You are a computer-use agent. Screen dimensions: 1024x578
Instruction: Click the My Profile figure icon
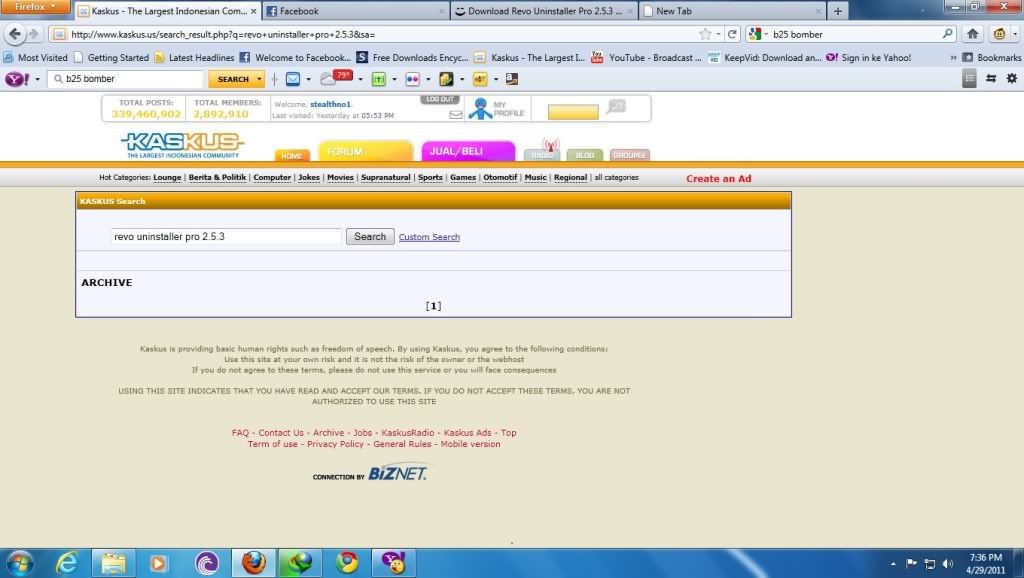pyautogui.click(x=481, y=108)
